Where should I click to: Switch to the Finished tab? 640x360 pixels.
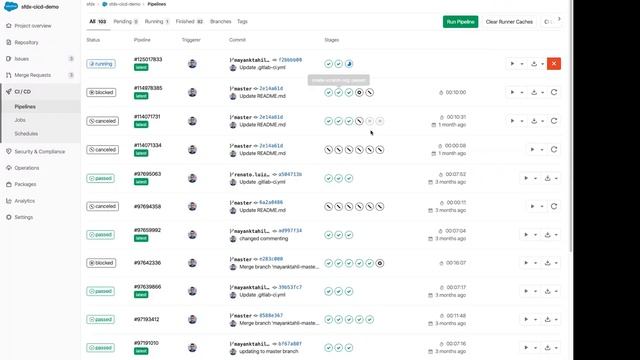189,22
